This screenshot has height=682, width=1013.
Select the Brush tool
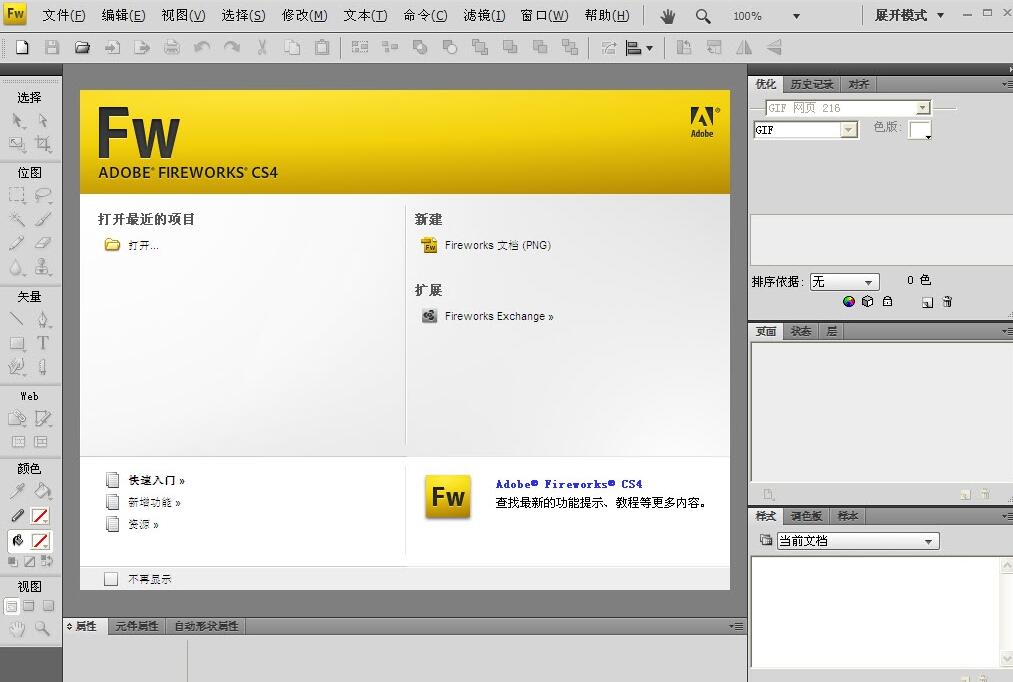43,219
